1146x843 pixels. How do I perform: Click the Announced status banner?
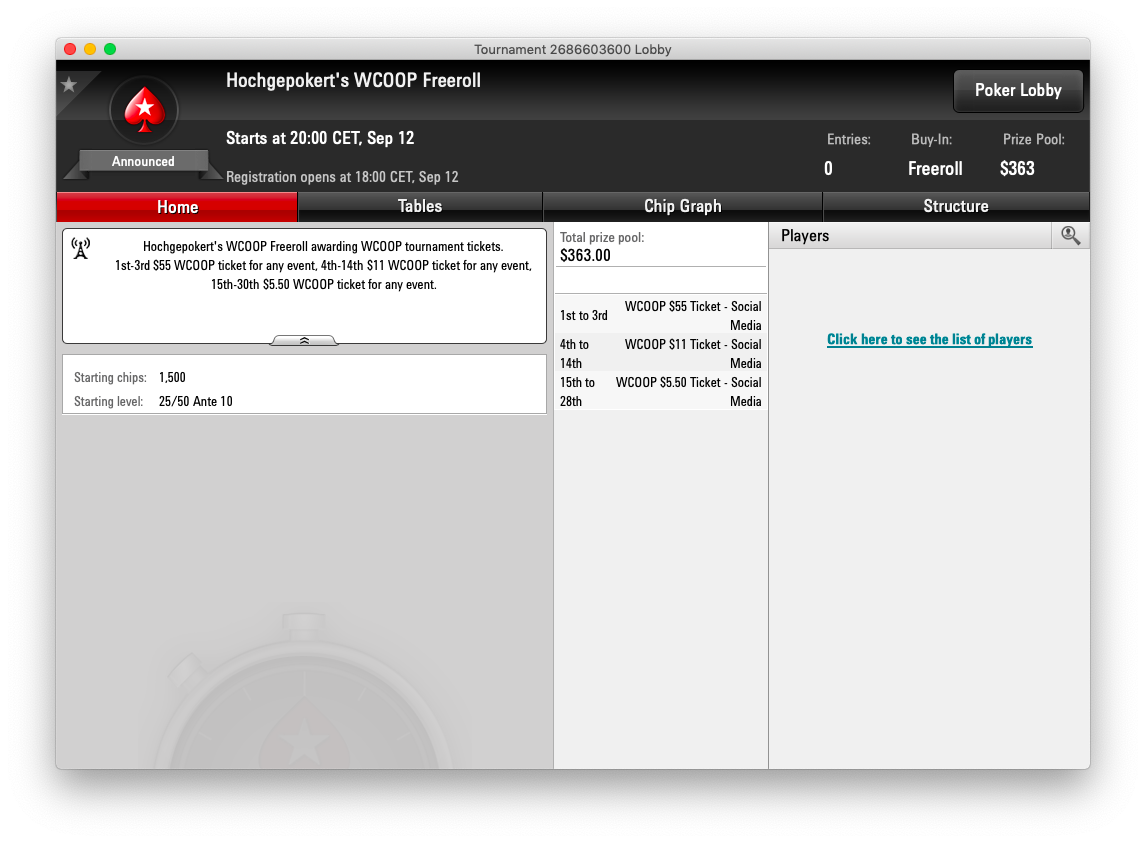coord(143,162)
